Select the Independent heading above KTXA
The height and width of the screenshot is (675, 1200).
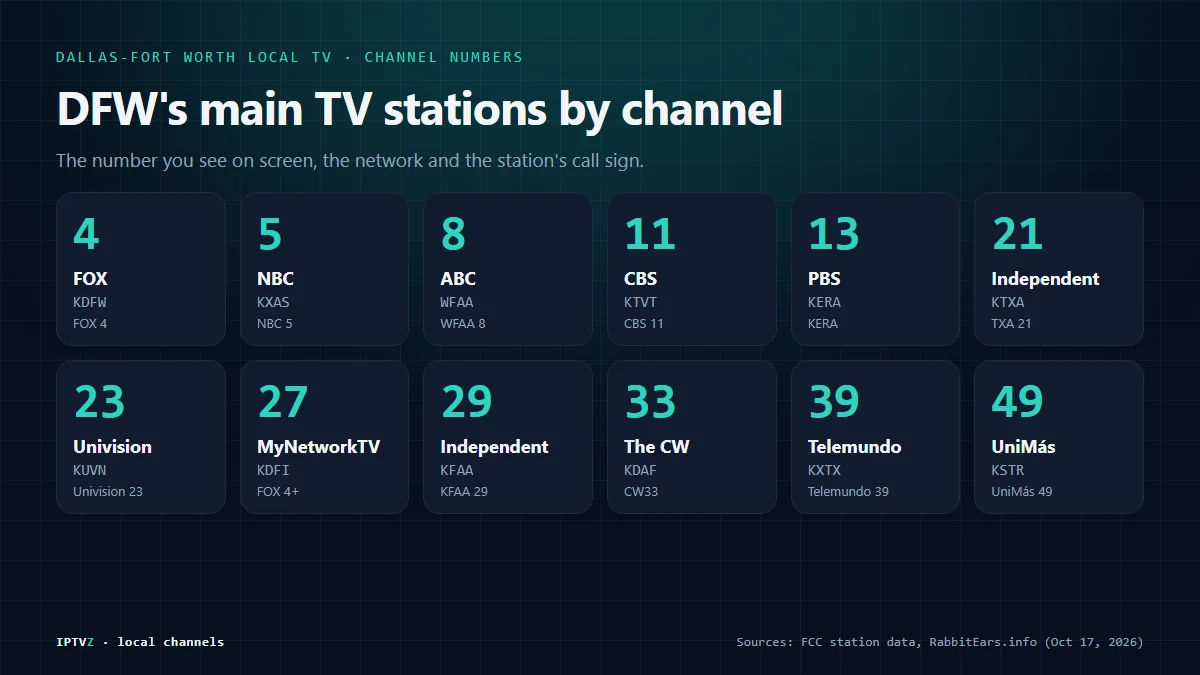(1045, 279)
